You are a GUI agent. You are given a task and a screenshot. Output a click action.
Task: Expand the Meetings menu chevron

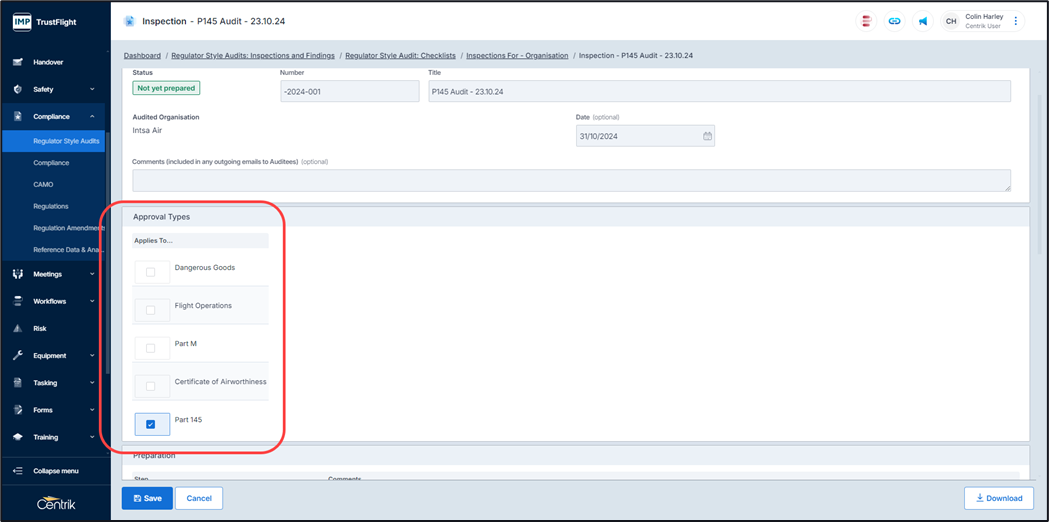(x=92, y=274)
